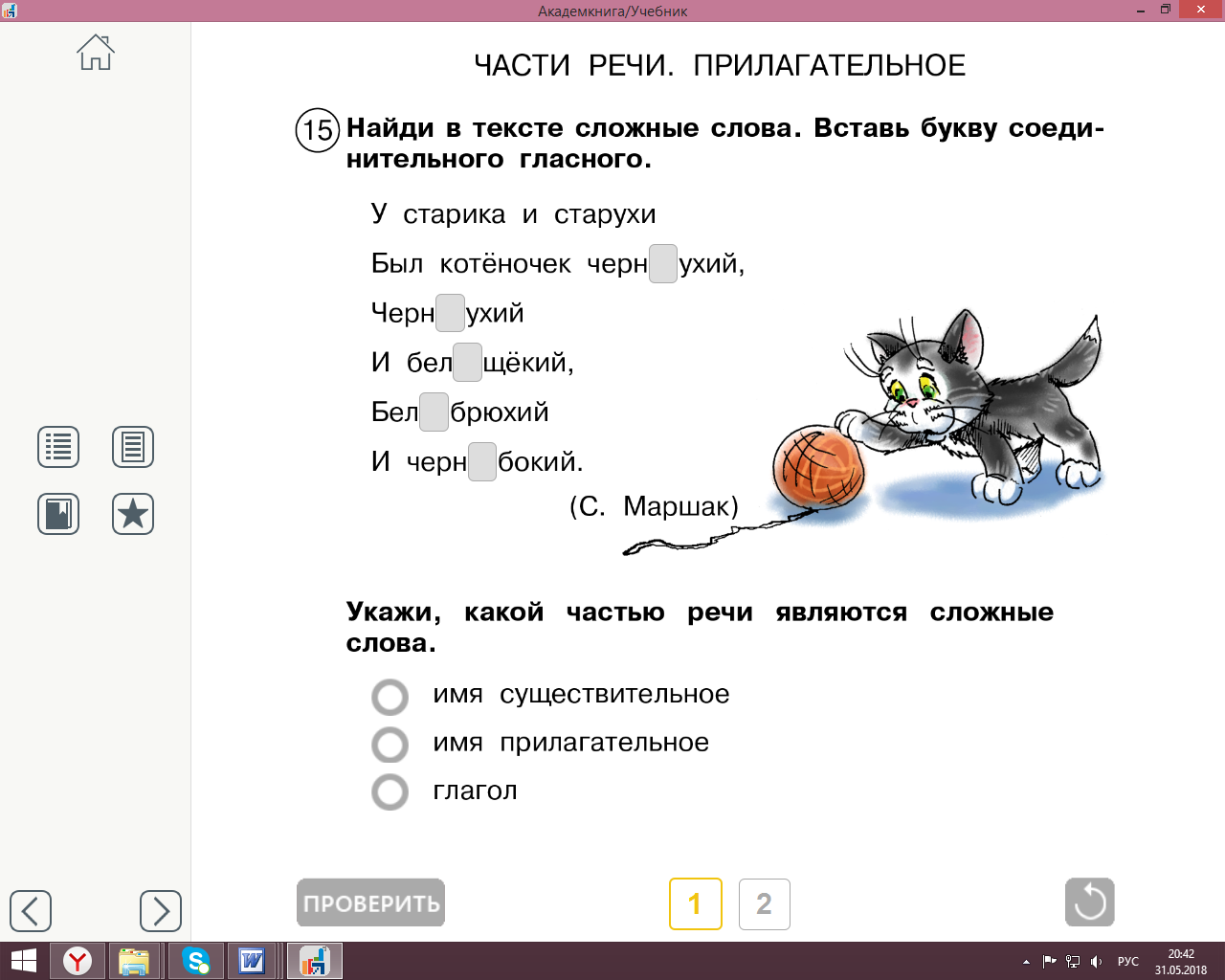The width and height of the screenshot is (1225, 980).
Task: Open the Windows Start button
Action: coord(23,961)
